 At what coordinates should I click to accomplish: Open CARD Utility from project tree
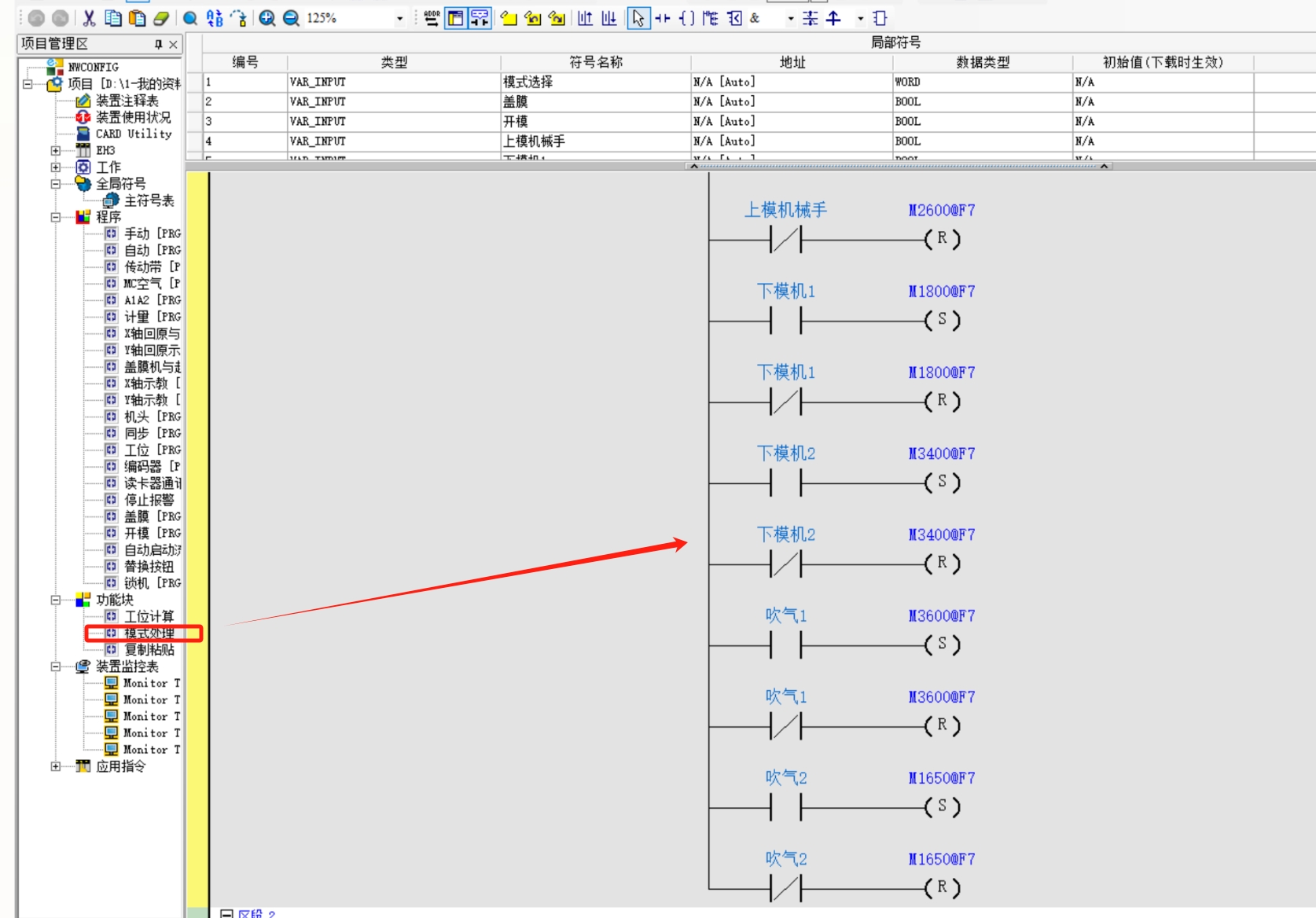pyautogui.click(x=133, y=134)
